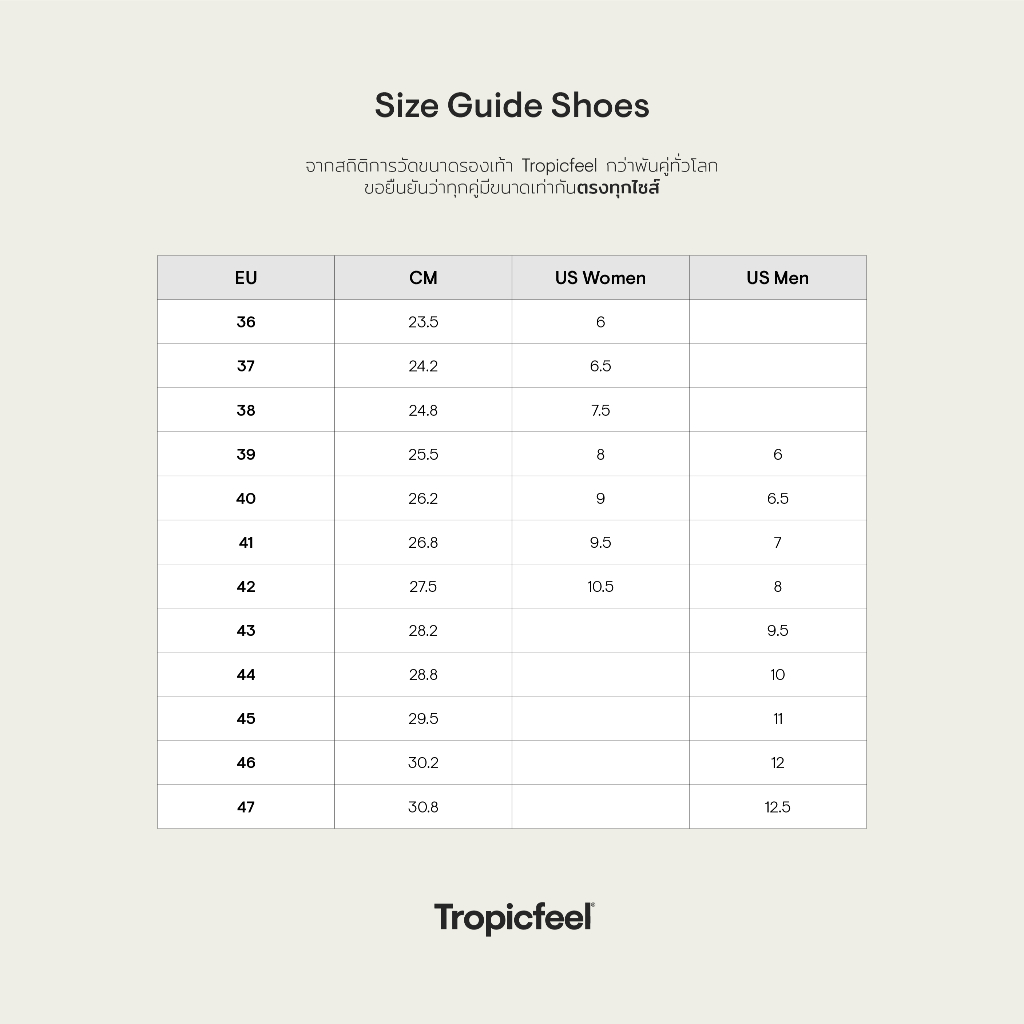
Task: Select EU size 36 cell
Action: (246, 322)
